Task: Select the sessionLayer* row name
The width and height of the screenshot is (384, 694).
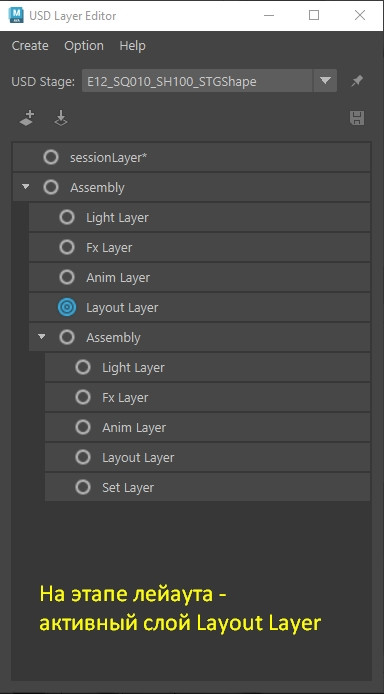Action: [x=108, y=158]
